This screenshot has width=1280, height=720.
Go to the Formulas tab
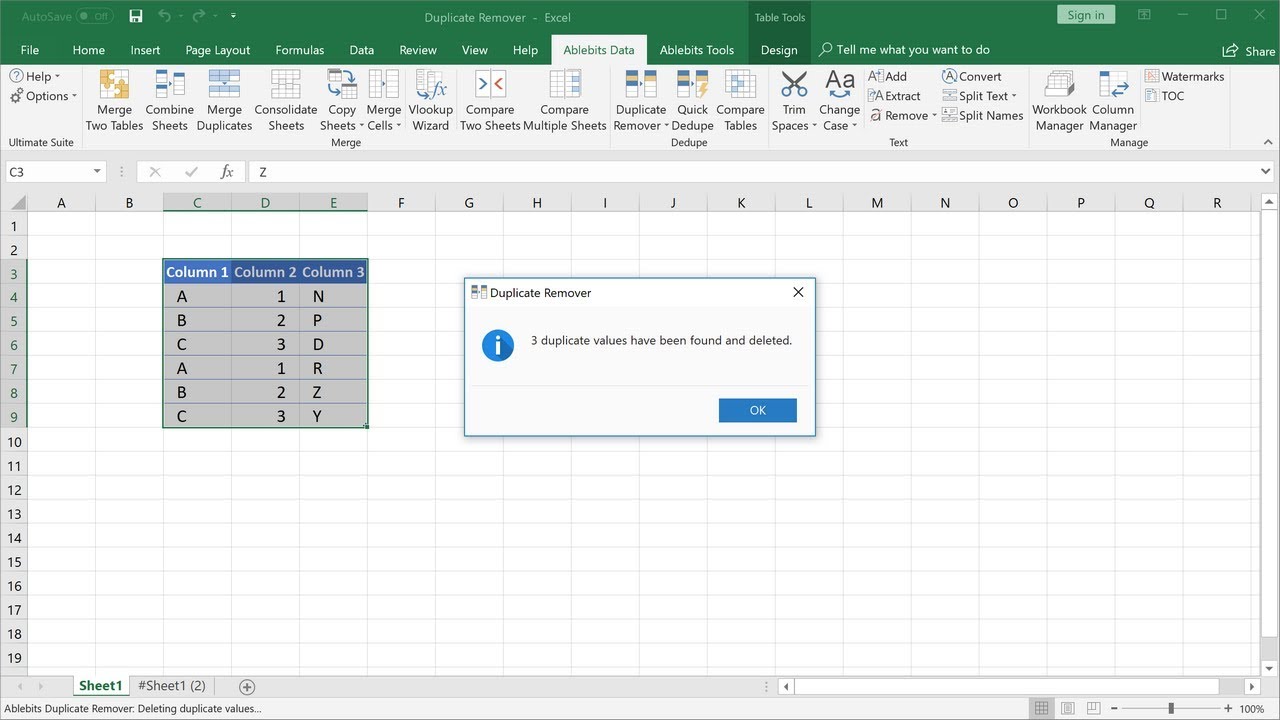coord(300,50)
